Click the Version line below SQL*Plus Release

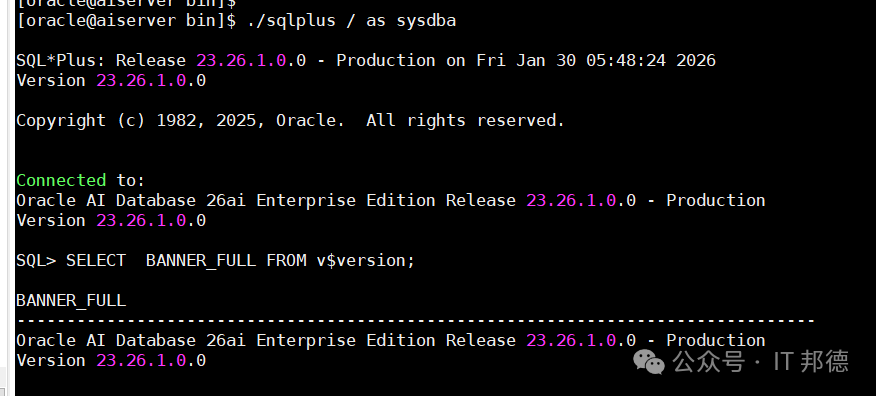111,80
